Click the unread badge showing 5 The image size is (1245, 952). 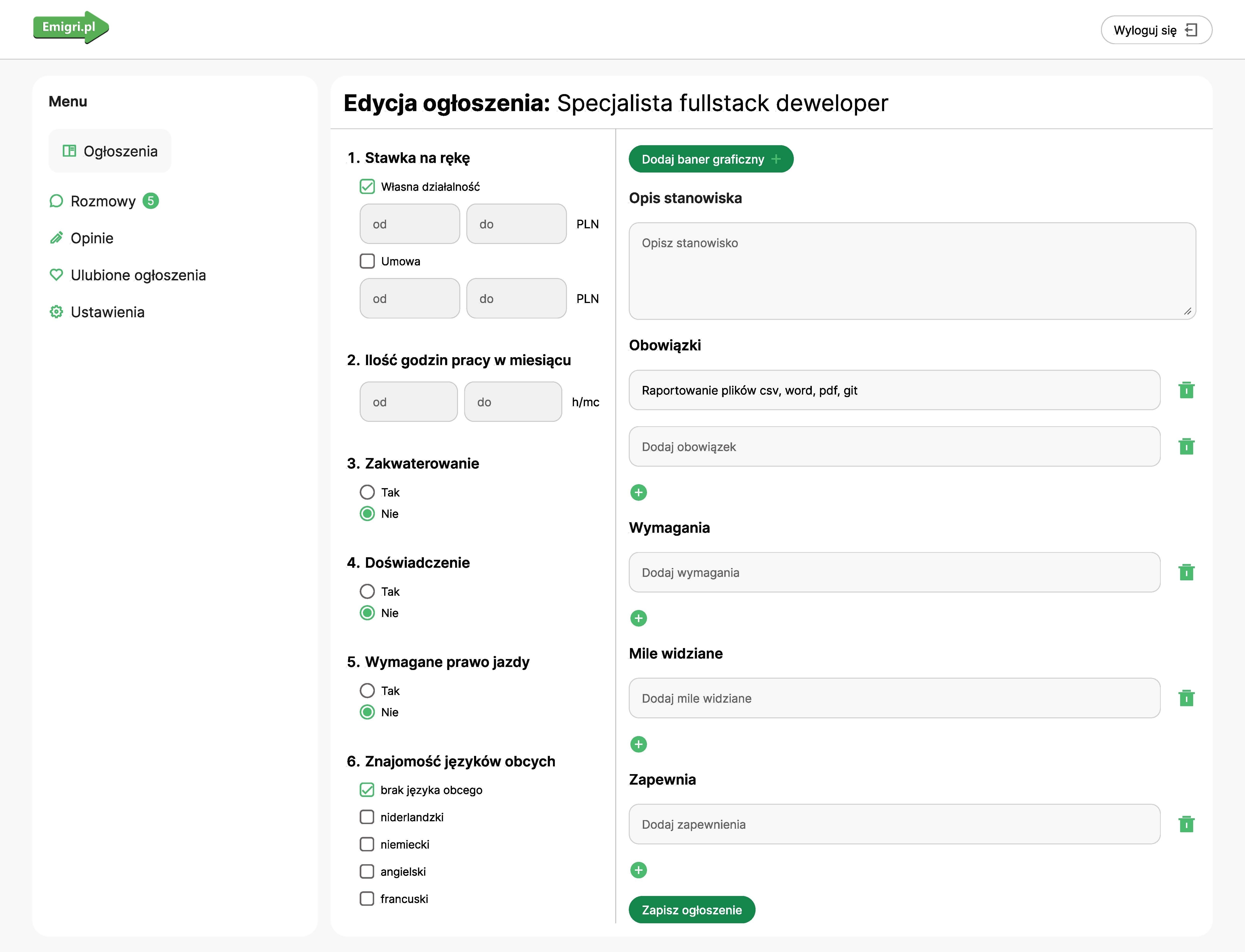(151, 201)
